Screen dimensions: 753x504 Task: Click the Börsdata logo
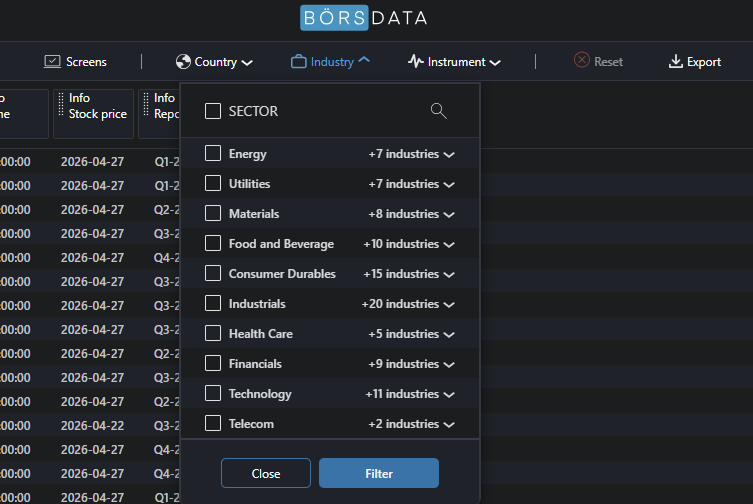364,18
